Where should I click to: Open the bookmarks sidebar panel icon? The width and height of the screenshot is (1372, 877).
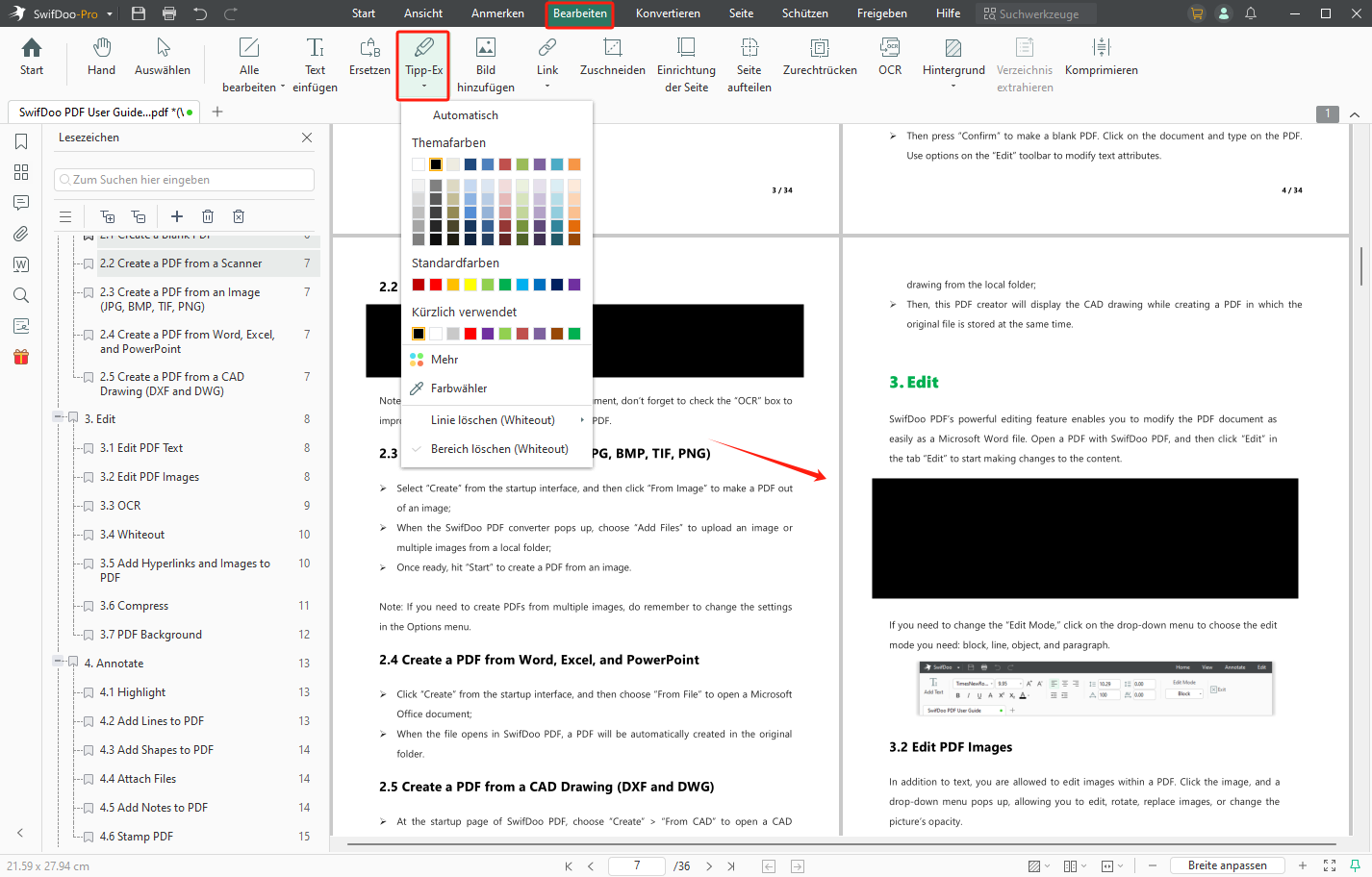click(21, 141)
